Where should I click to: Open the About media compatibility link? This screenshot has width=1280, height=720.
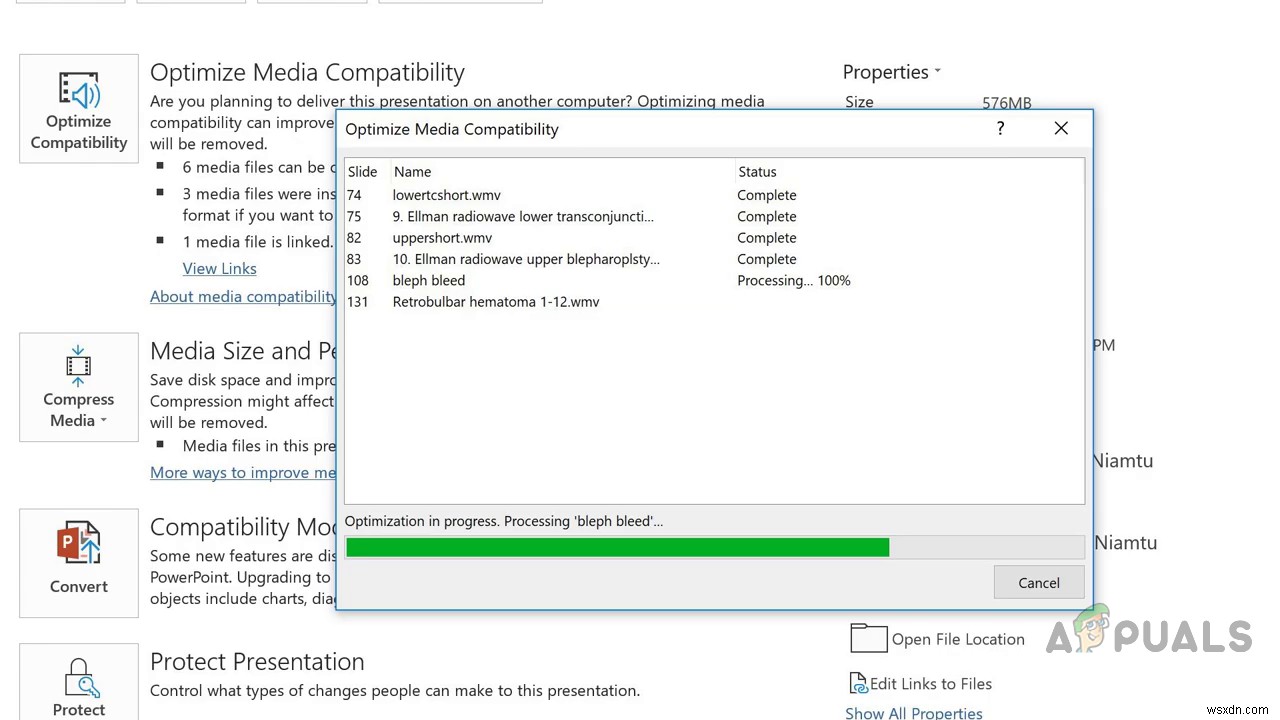pyautogui.click(x=243, y=296)
